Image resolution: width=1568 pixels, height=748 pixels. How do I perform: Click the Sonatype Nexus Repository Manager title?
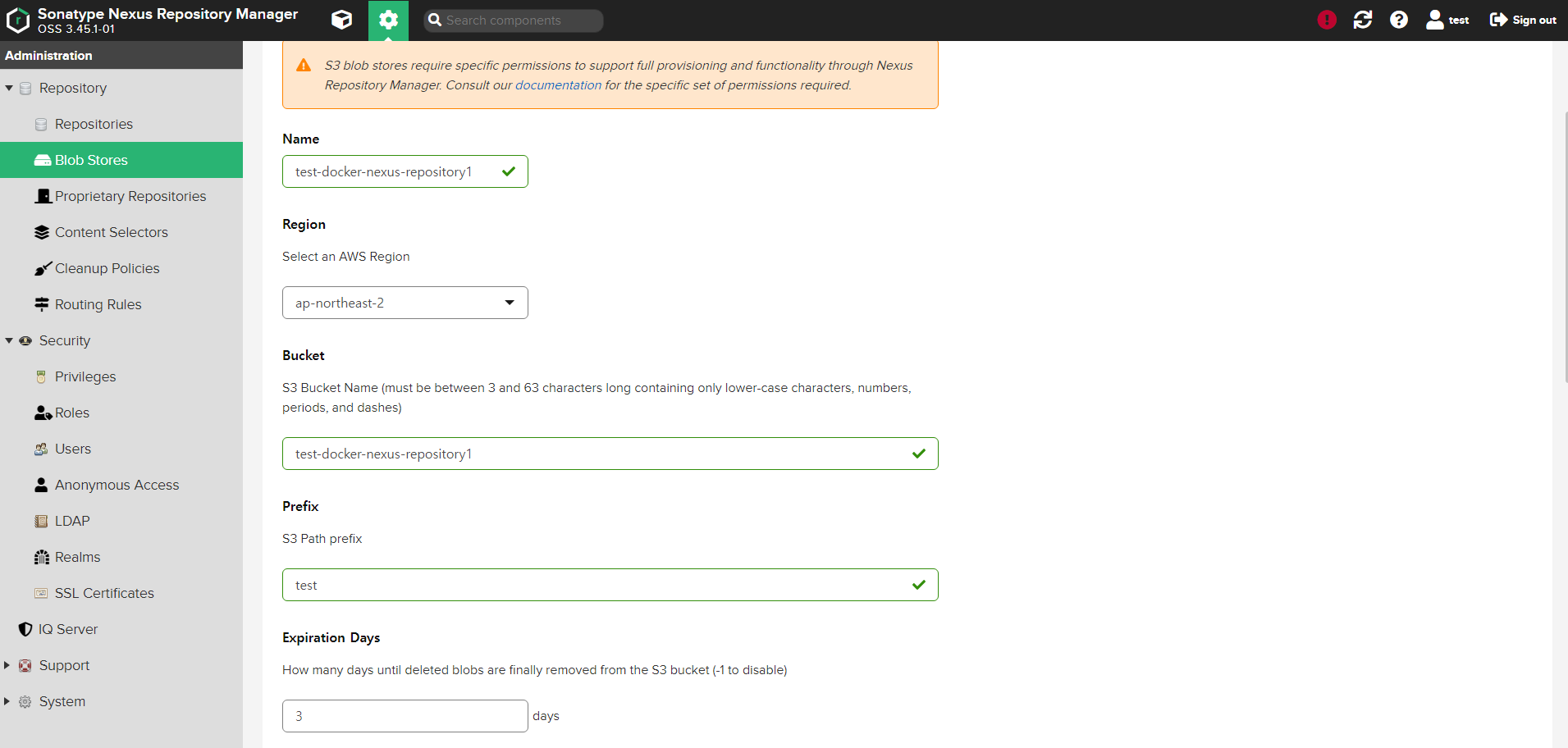tap(167, 14)
